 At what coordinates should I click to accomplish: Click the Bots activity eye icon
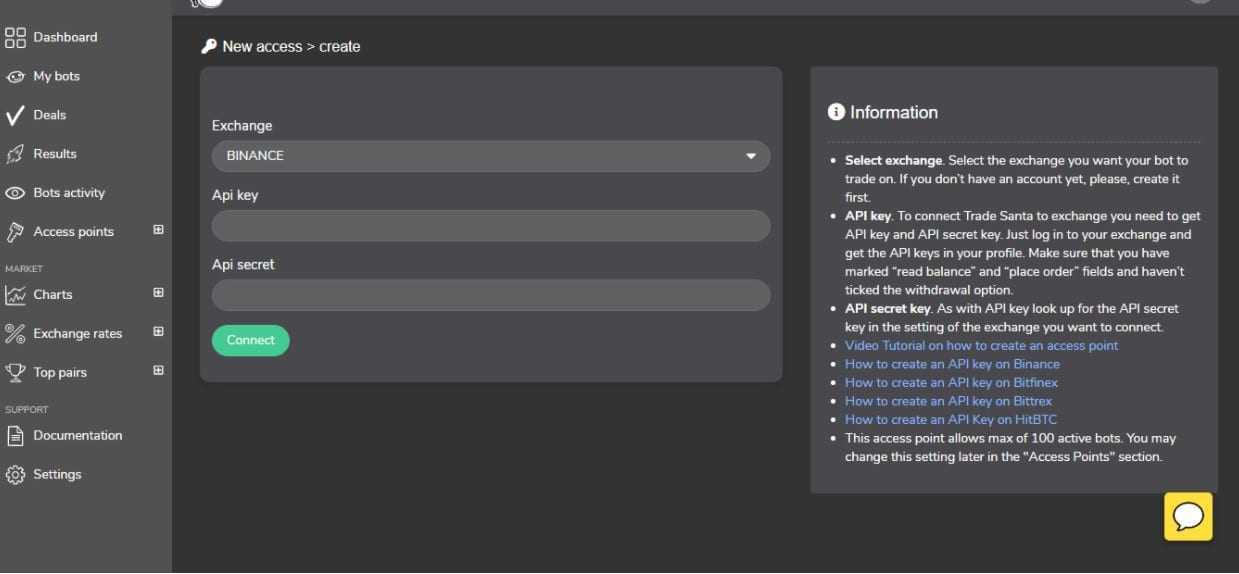pyautogui.click(x=15, y=193)
